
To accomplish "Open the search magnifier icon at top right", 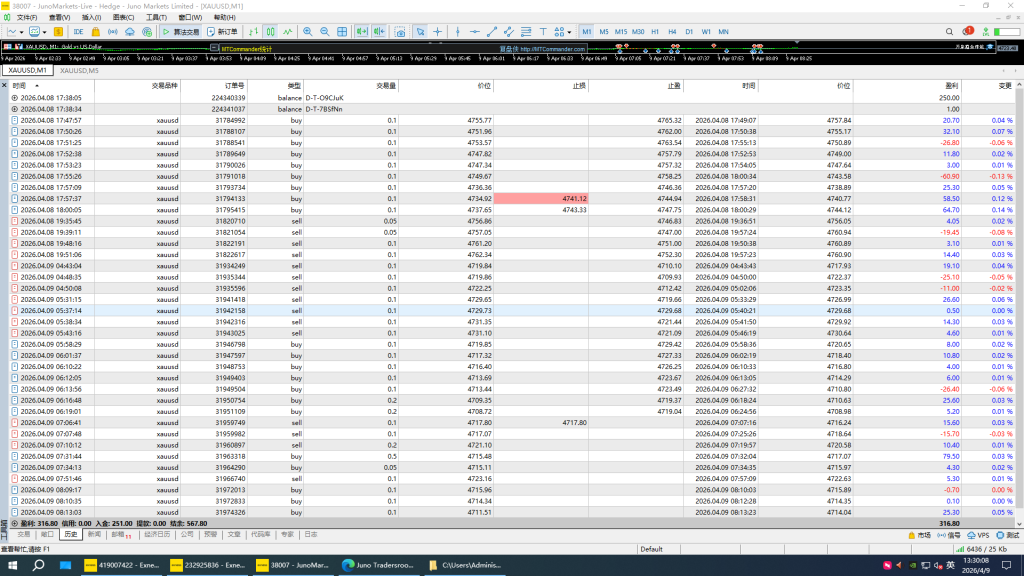I will pyautogui.click(x=950, y=32).
